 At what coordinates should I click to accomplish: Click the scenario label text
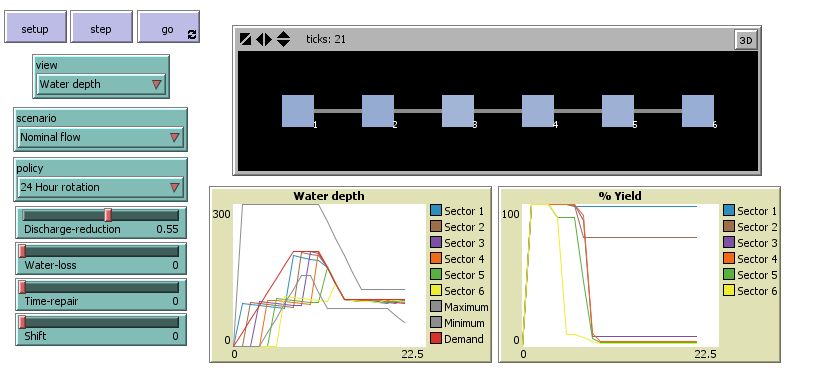click(36, 118)
